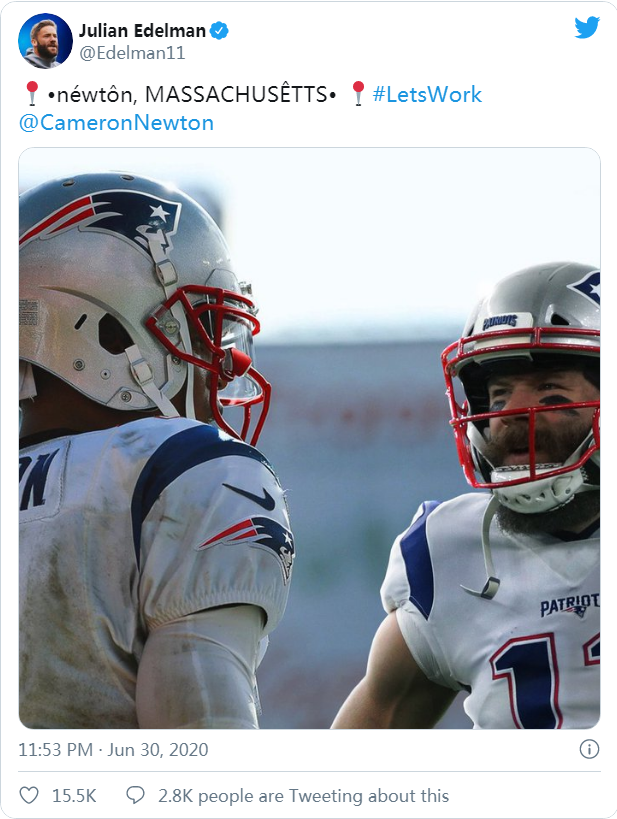Open the tweet info circle icon

[x=589, y=750]
